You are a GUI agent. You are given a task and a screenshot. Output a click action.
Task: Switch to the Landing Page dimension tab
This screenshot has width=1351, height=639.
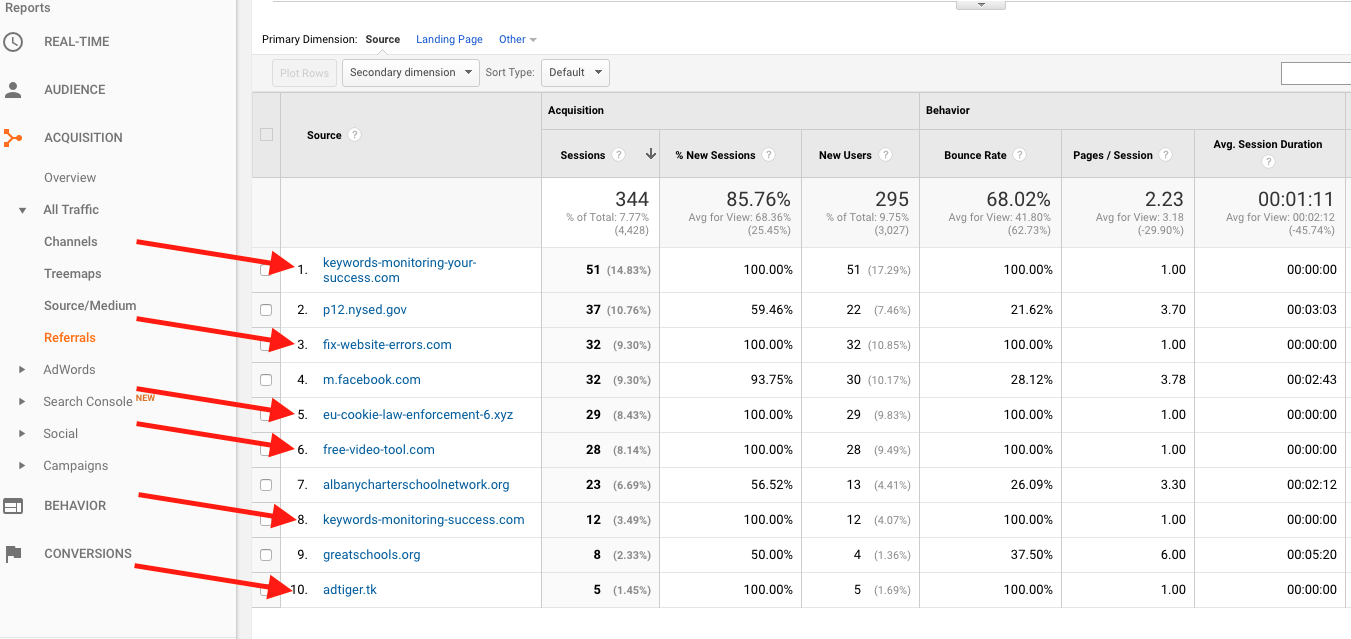pos(449,39)
